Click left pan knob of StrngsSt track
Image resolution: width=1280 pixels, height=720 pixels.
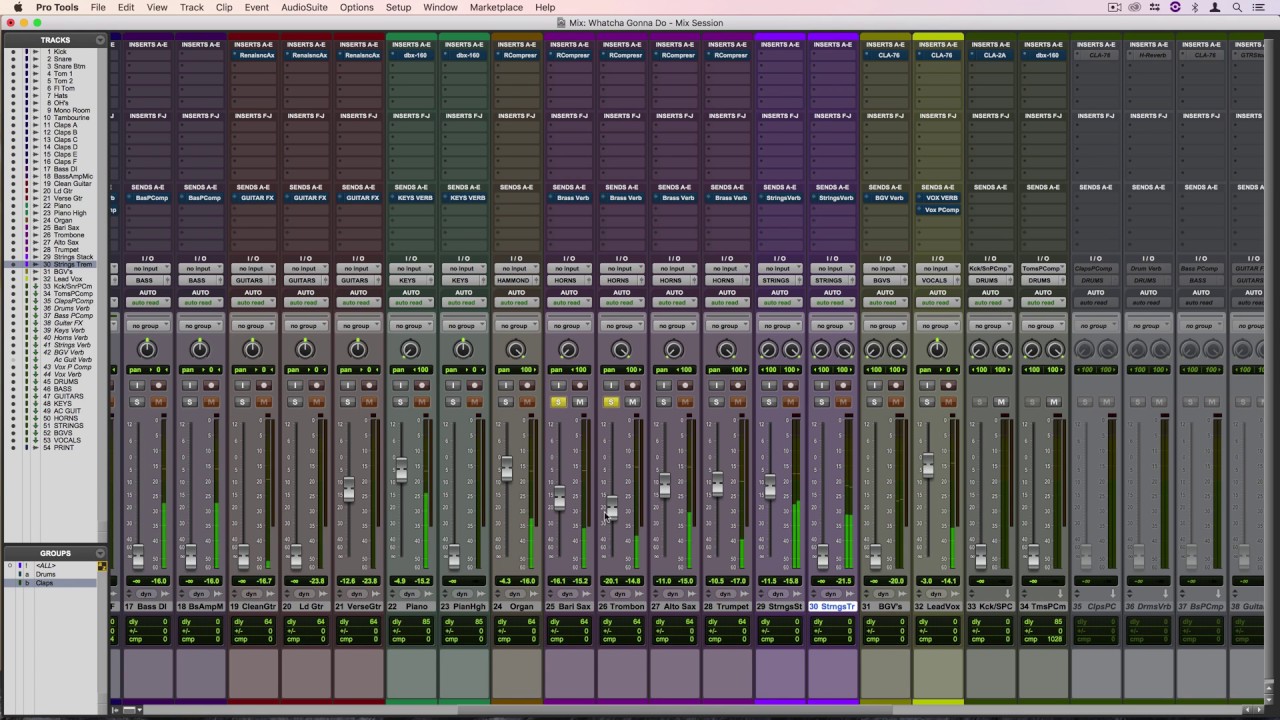pos(767,349)
